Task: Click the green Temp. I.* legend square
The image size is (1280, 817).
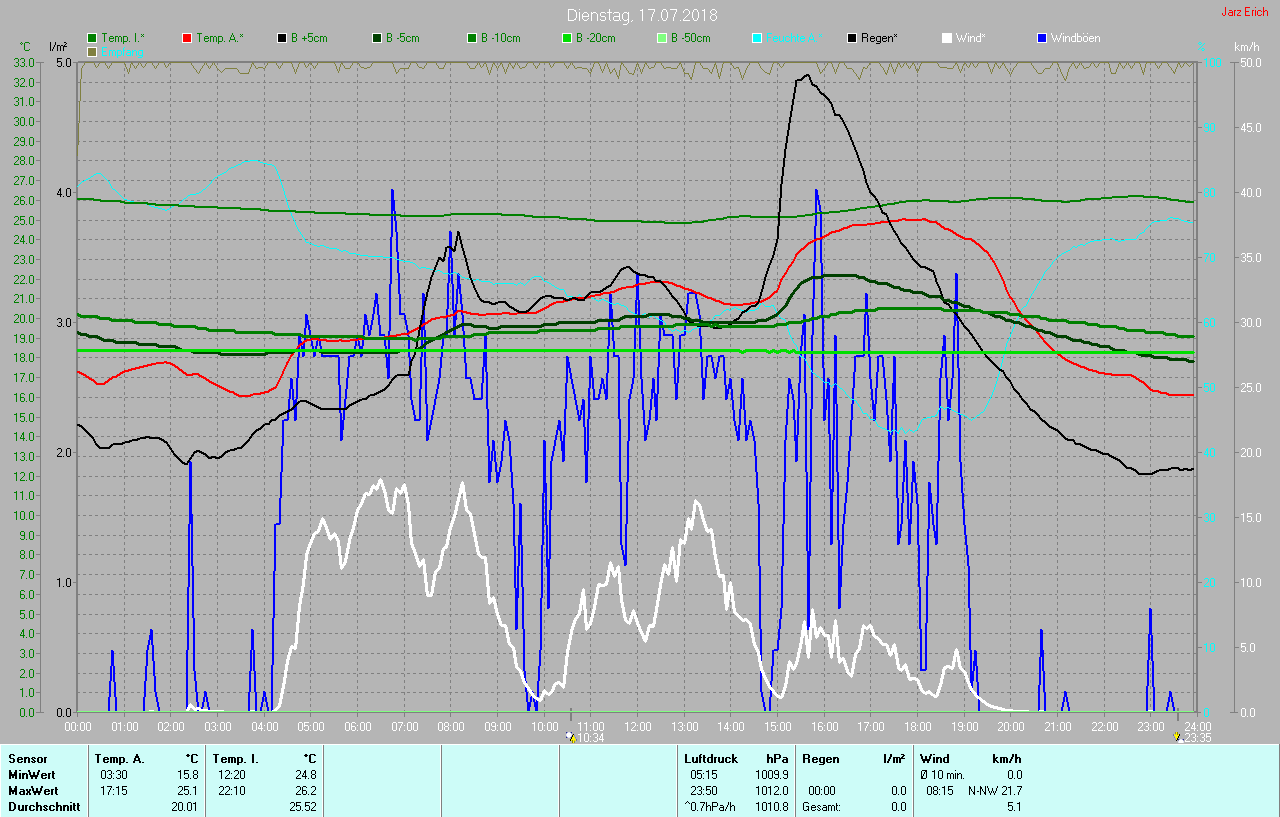Action: tap(93, 38)
